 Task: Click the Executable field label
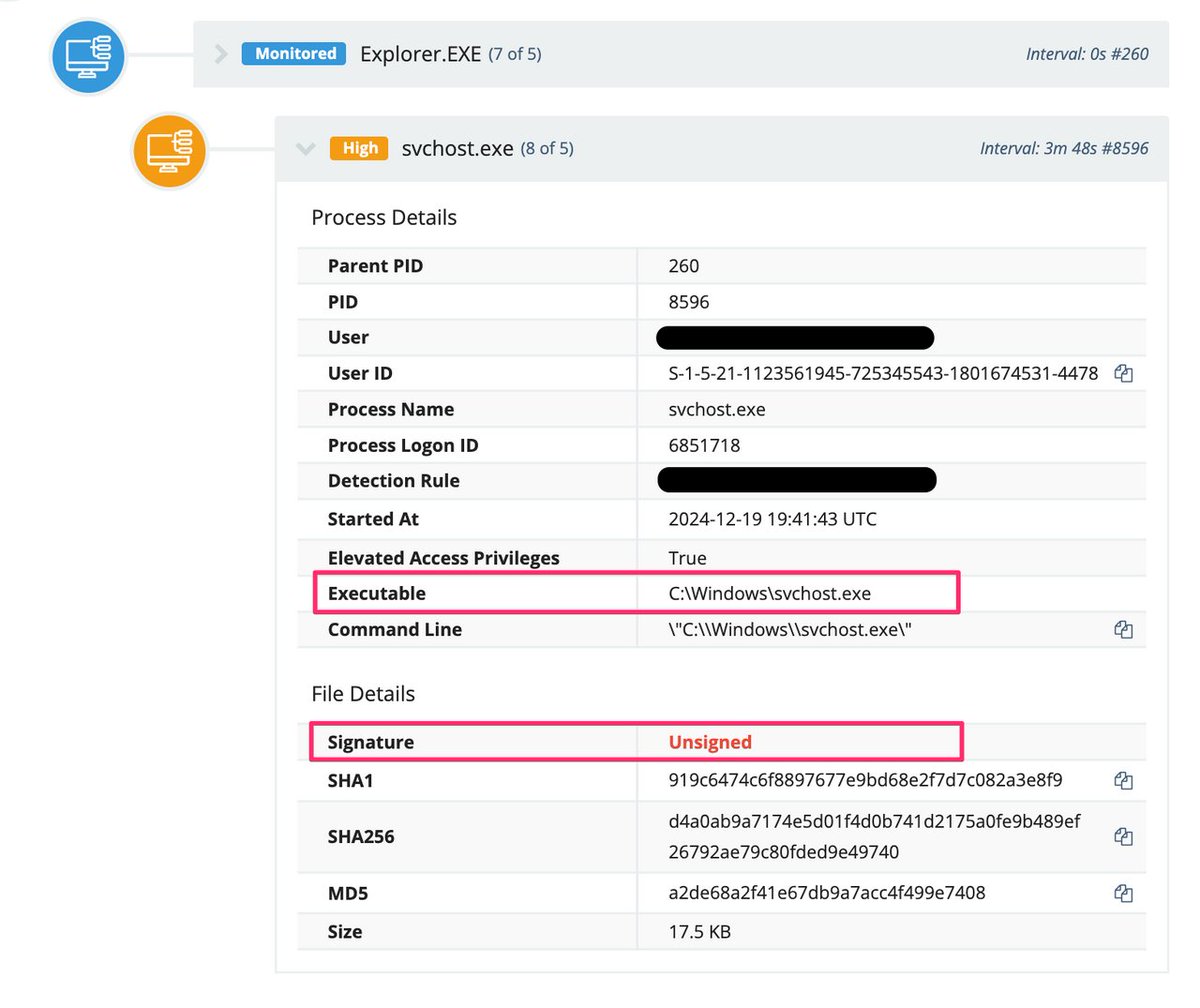pyautogui.click(x=377, y=594)
